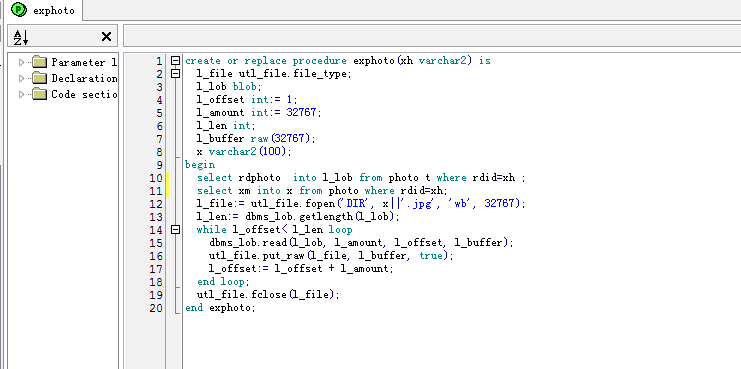The image size is (741, 369).
Task: Click 'end loop;' on line 18
Action: point(223,282)
